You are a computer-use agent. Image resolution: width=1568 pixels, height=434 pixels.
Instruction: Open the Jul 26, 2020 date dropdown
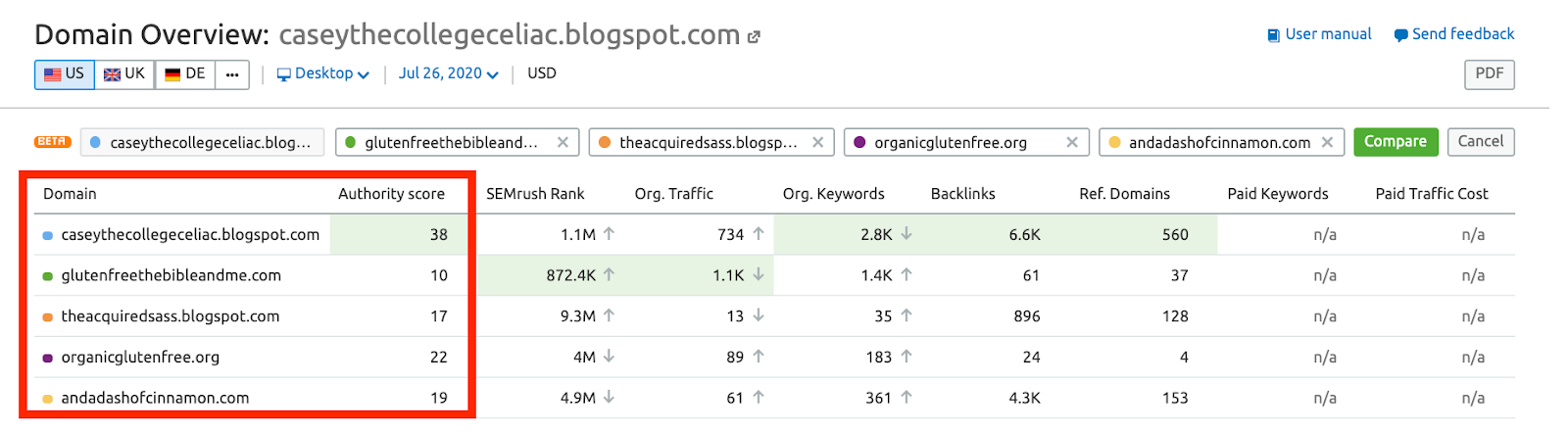click(x=449, y=73)
